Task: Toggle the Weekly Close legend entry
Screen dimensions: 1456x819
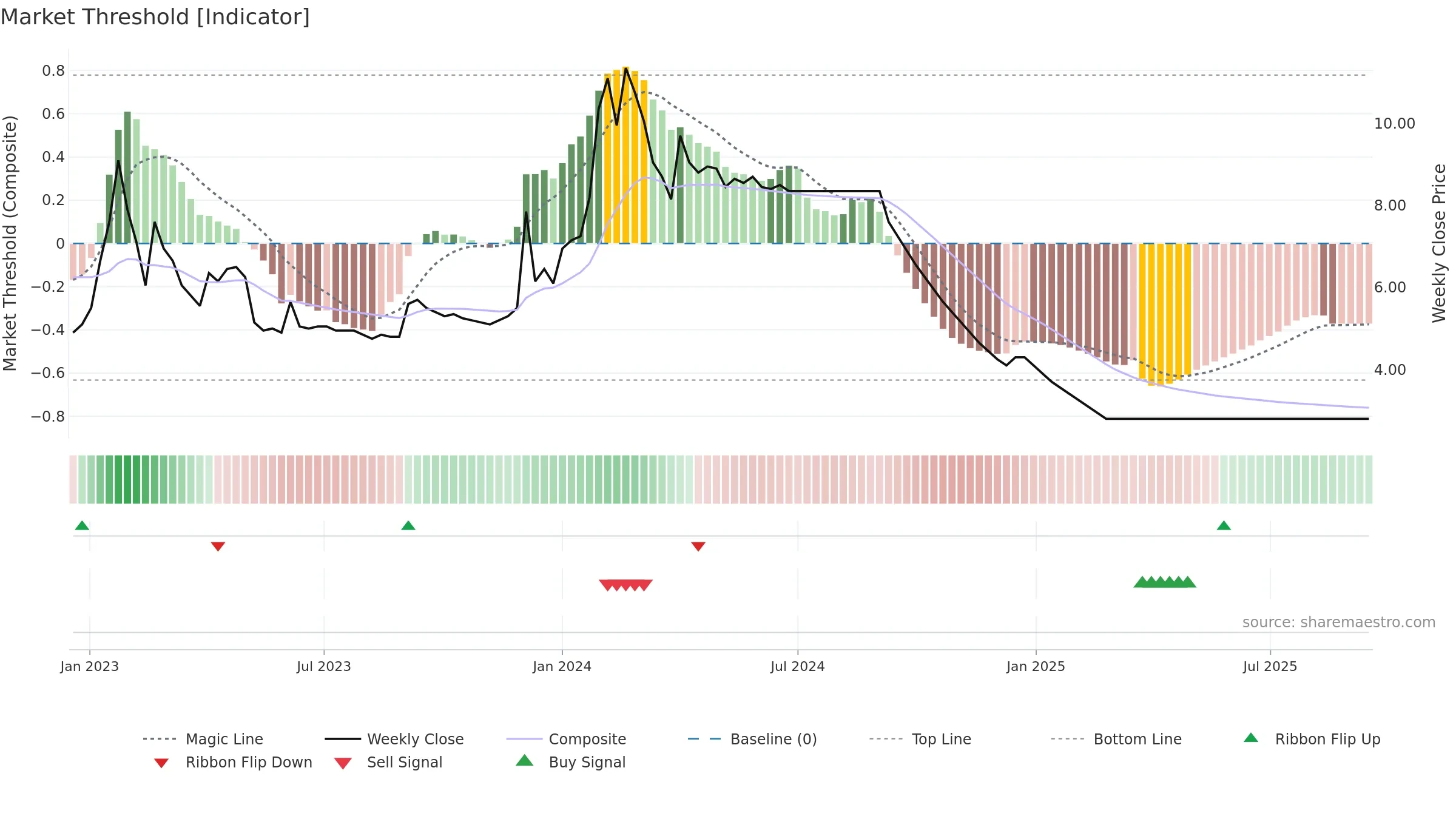Action: [x=394, y=739]
